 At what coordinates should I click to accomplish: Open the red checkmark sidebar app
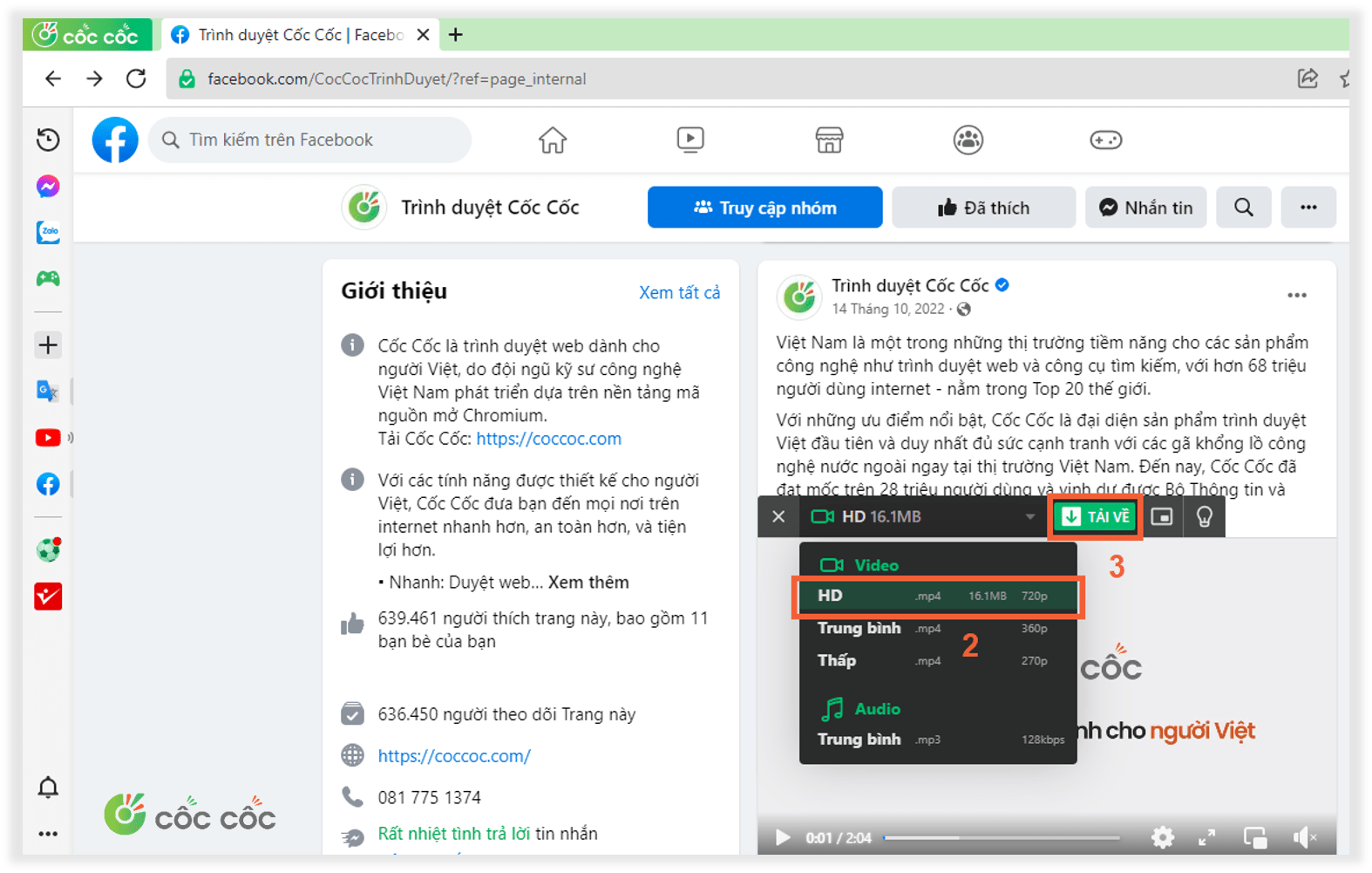(48, 597)
